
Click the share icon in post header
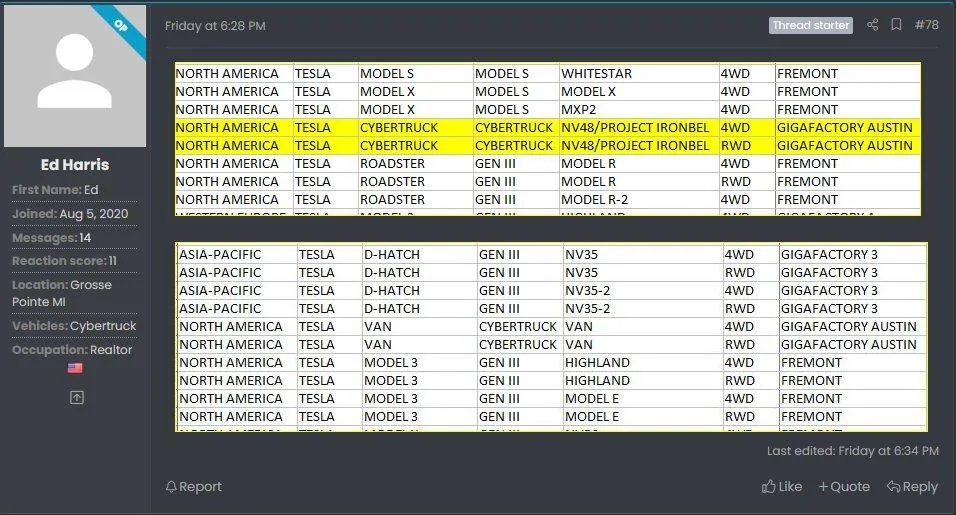pyautogui.click(x=872, y=25)
